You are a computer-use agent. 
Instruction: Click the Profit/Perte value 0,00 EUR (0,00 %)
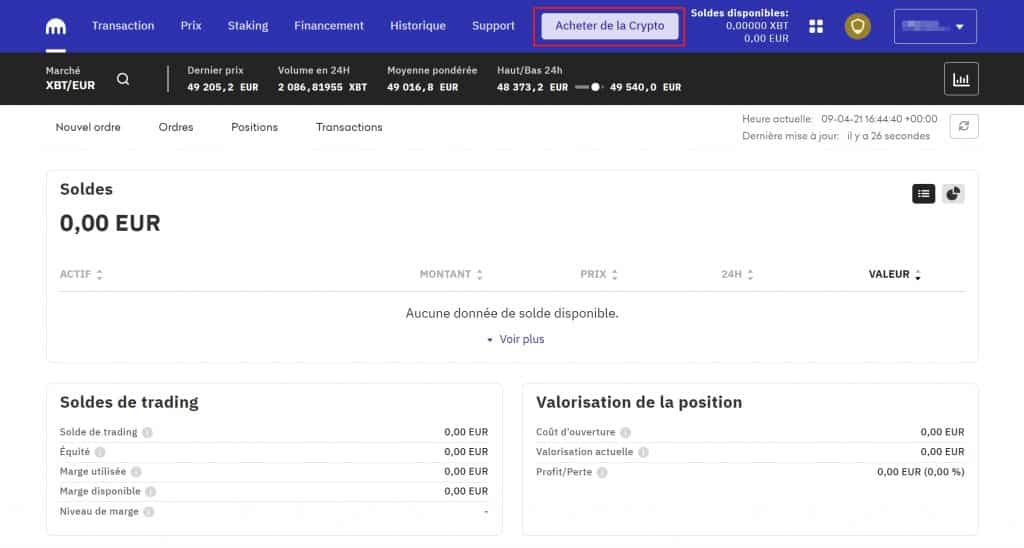tap(921, 472)
